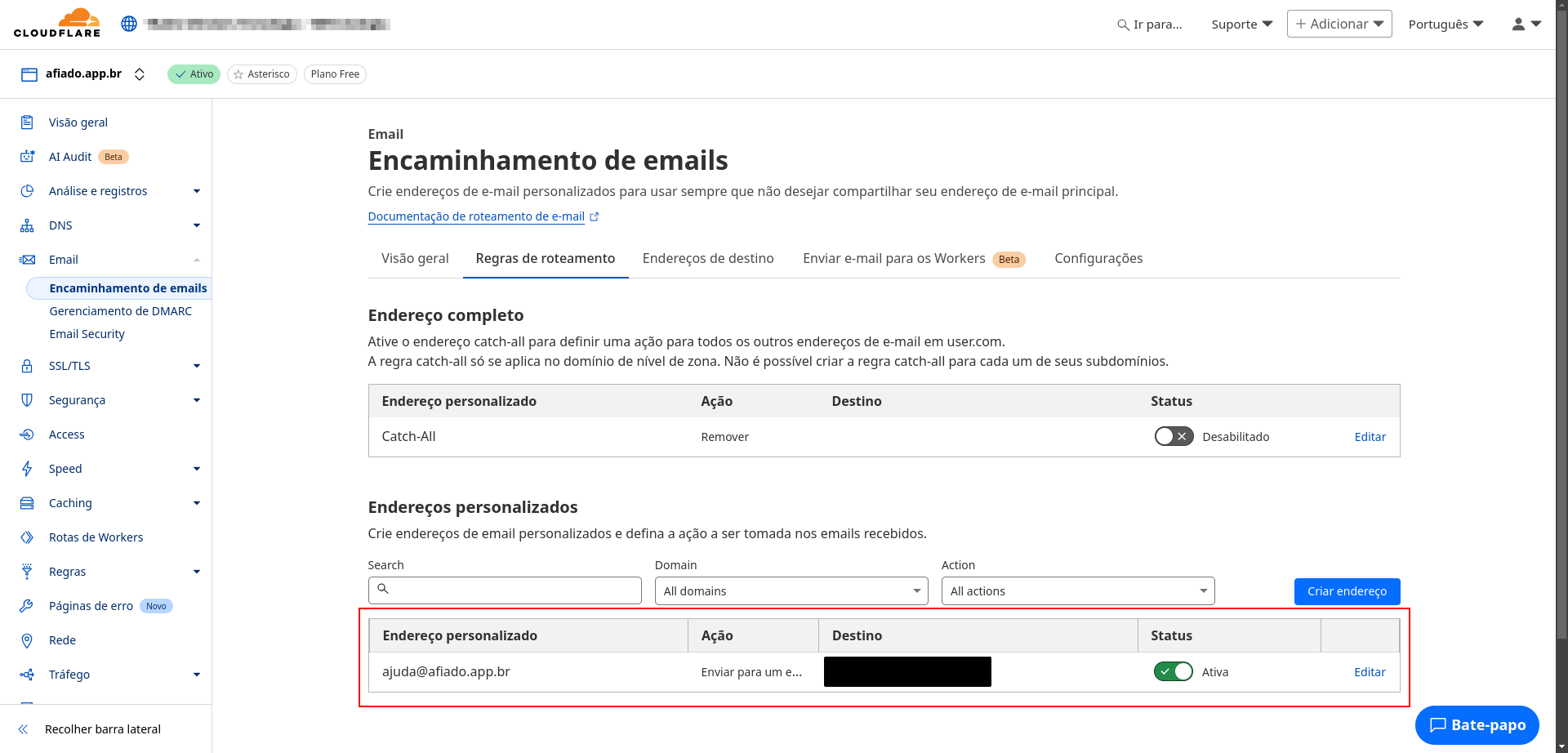1568x753 pixels.
Task: Click the Criar endereço button
Action: [1347, 591]
